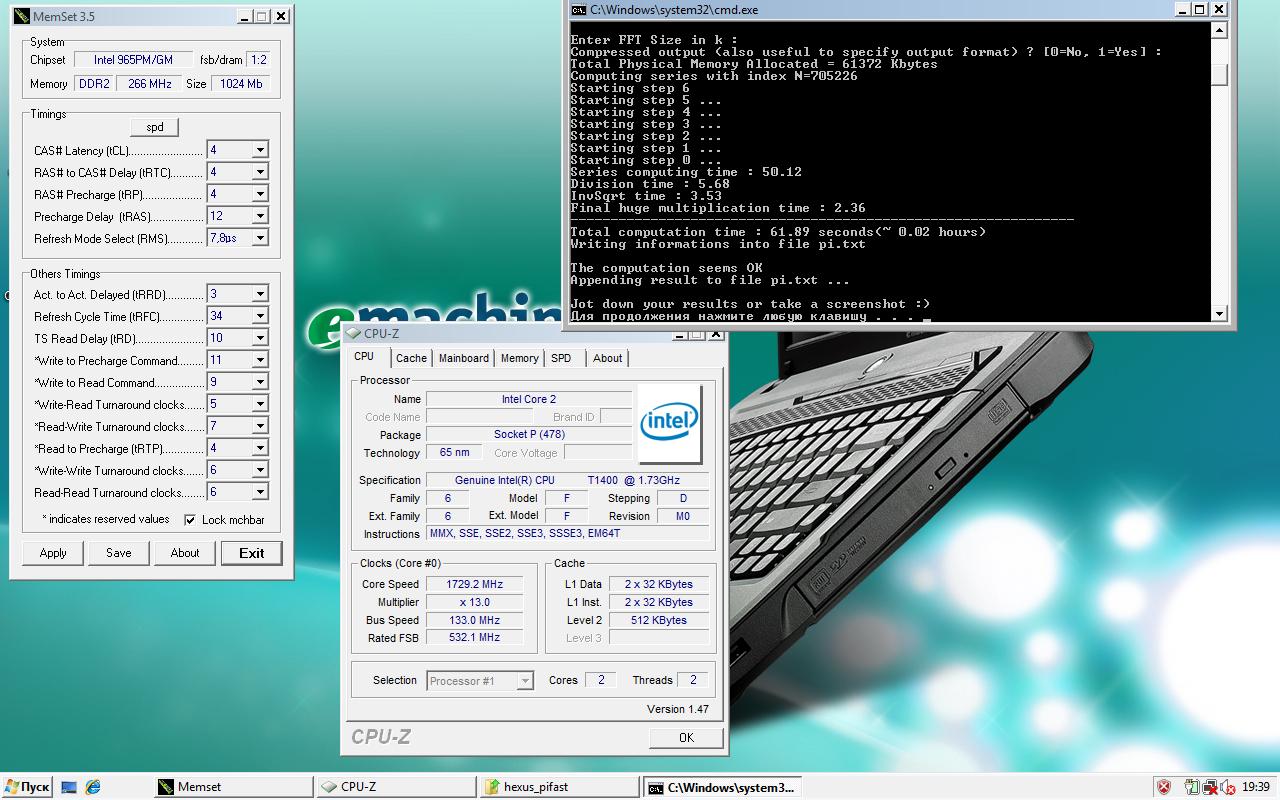Click the Intel logo in CPU-Z
The width and height of the screenshot is (1280, 800).
[670, 423]
